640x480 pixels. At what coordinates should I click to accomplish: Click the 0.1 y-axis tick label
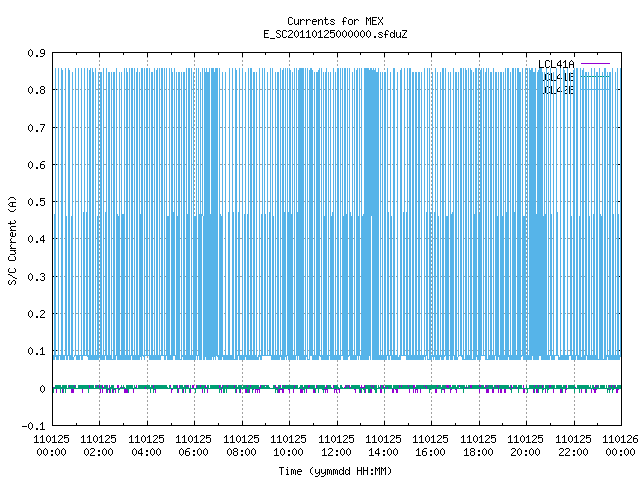36,351
